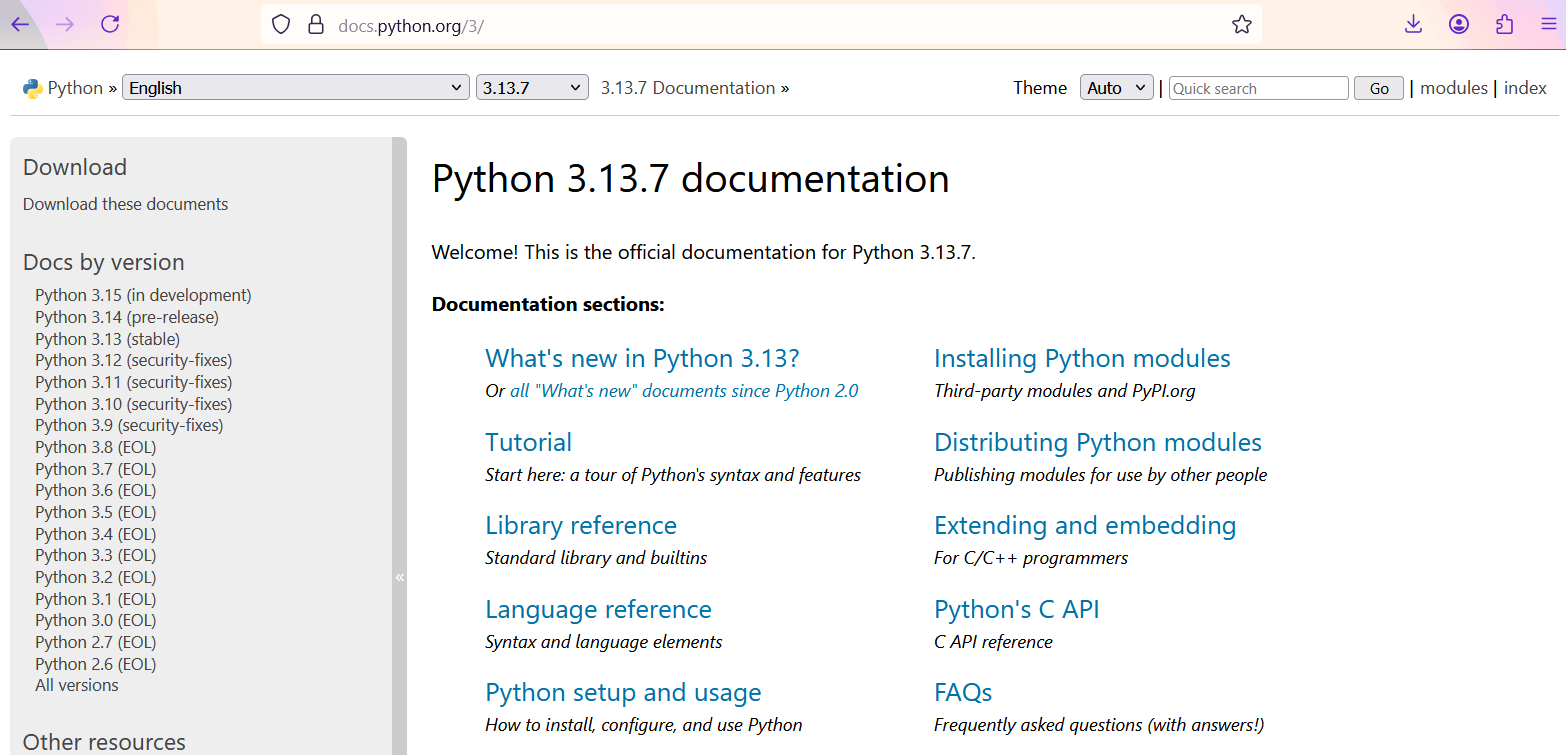
Task: Open Python 3.6 (EOL) docs
Action: pos(95,490)
